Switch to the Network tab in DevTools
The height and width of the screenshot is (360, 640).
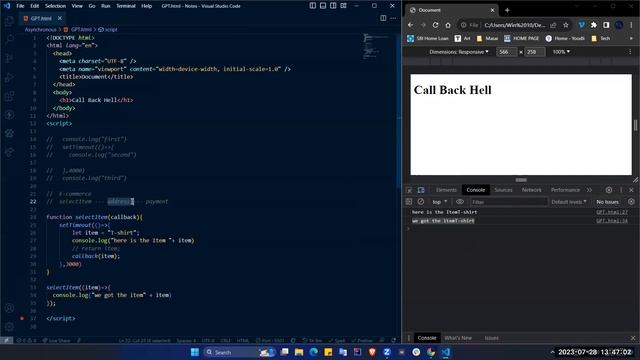click(x=531, y=190)
